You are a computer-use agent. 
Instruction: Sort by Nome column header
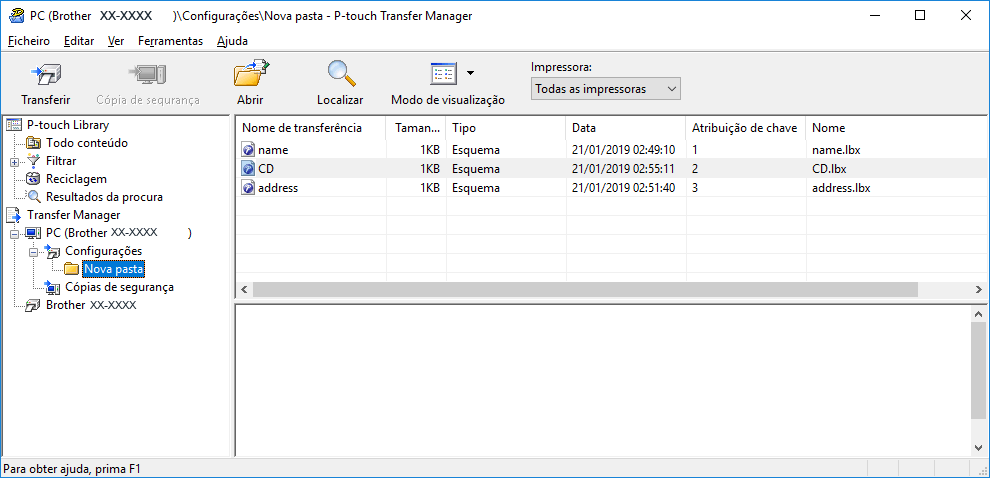(x=897, y=128)
